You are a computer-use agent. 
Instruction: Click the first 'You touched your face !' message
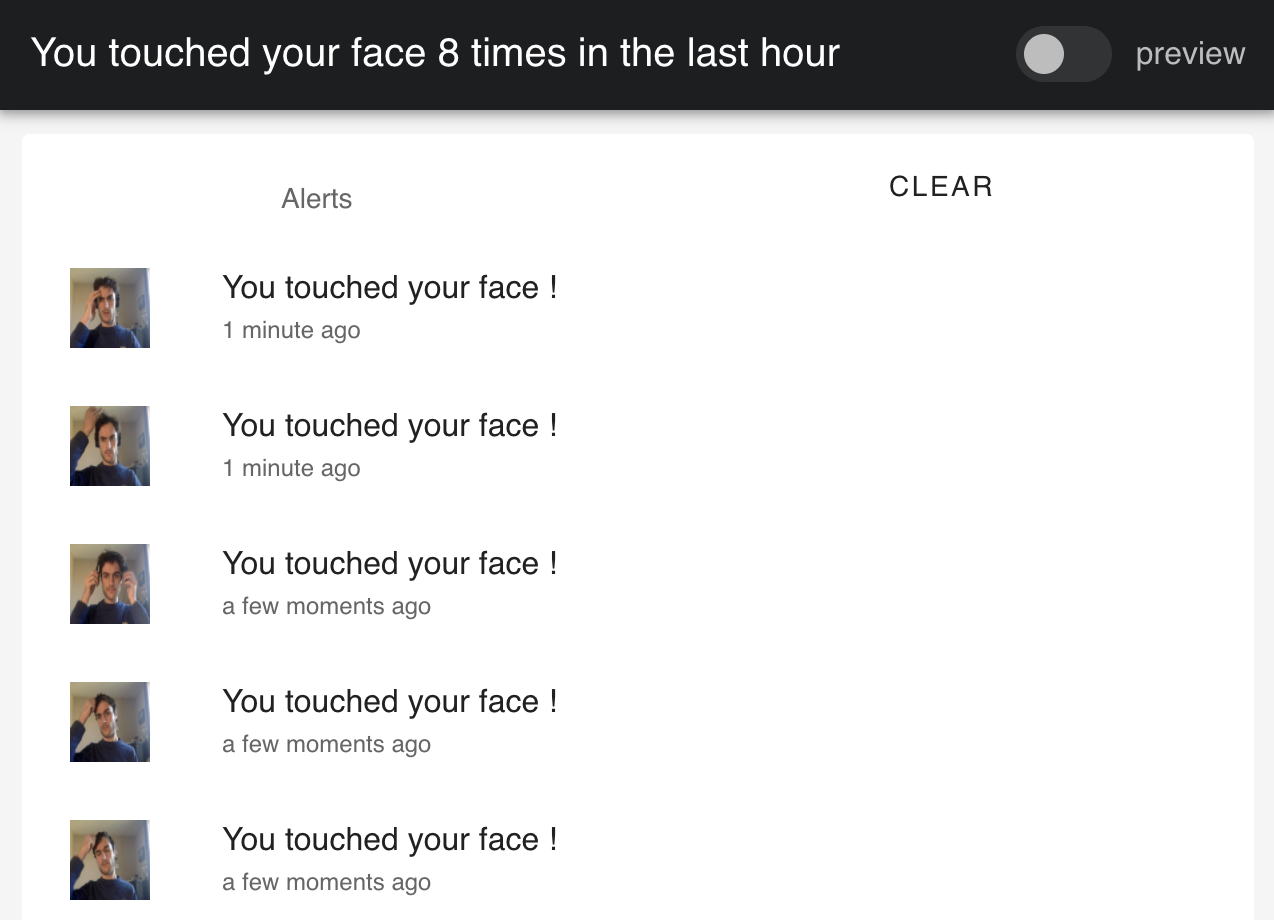[x=390, y=287]
